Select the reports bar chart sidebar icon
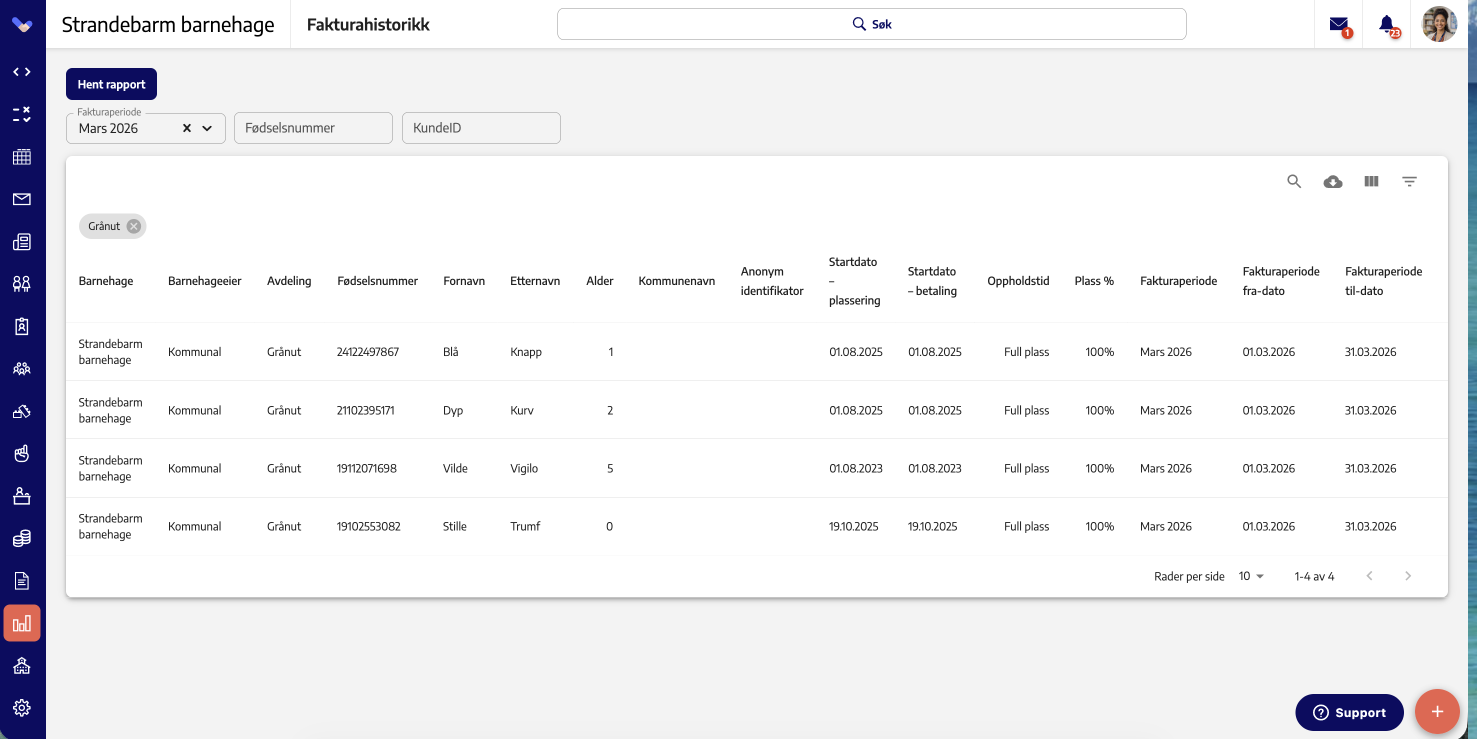 tap(22, 623)
